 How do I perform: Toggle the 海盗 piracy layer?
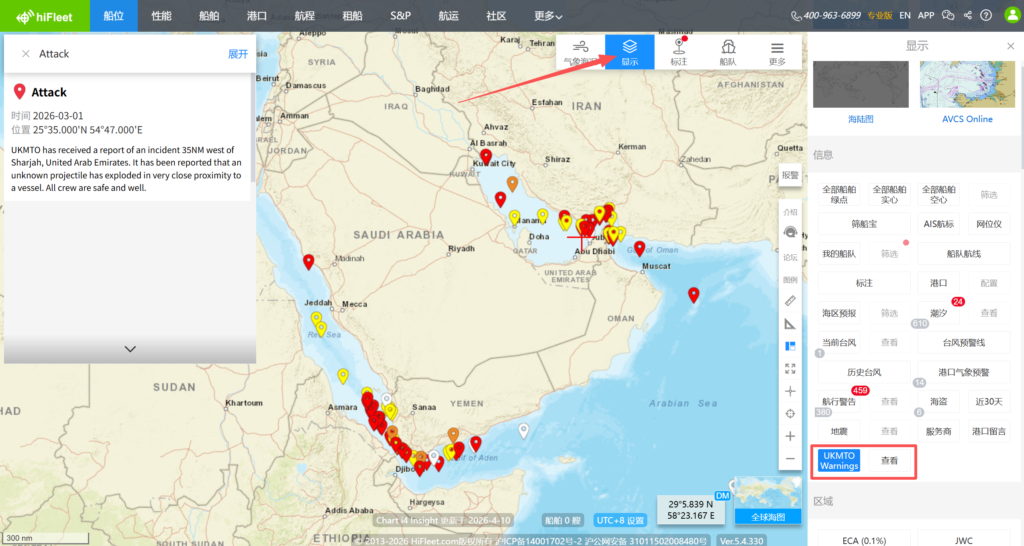pos(938,401)
